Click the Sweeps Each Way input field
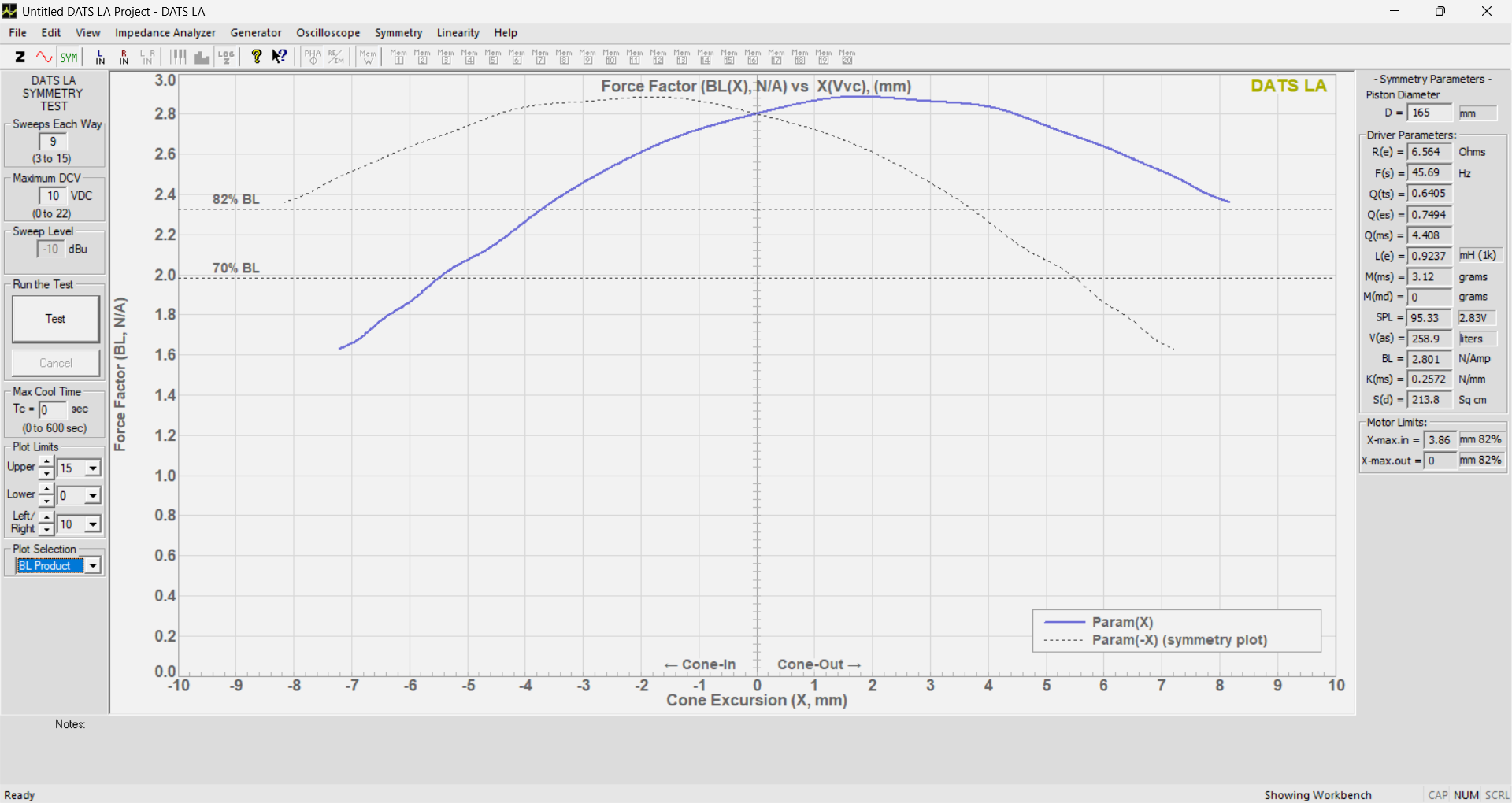The image size is (1512, 803). coord(53,142)
